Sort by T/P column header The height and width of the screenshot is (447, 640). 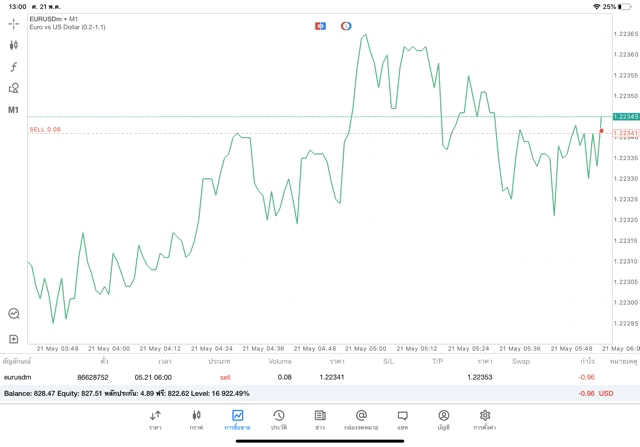pos(438,361)
